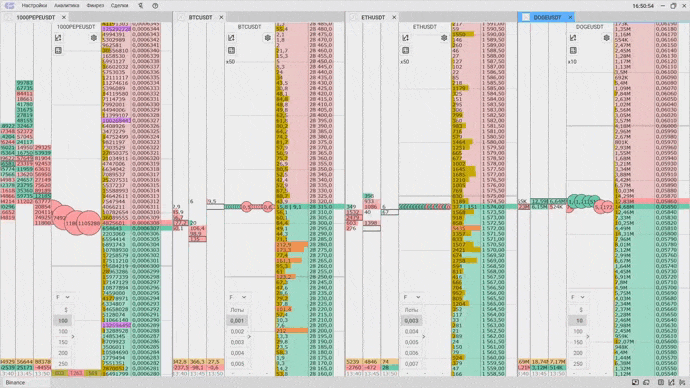Screen dimensions: 690x388
Task: Click the screenshot icon in bottom status bar
Action: 635,383
